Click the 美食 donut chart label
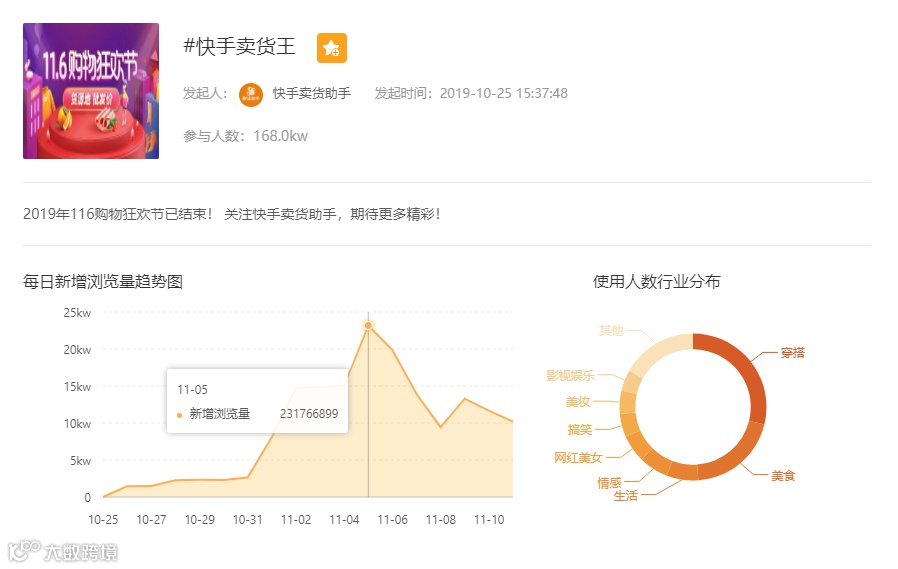 (783, 476)
